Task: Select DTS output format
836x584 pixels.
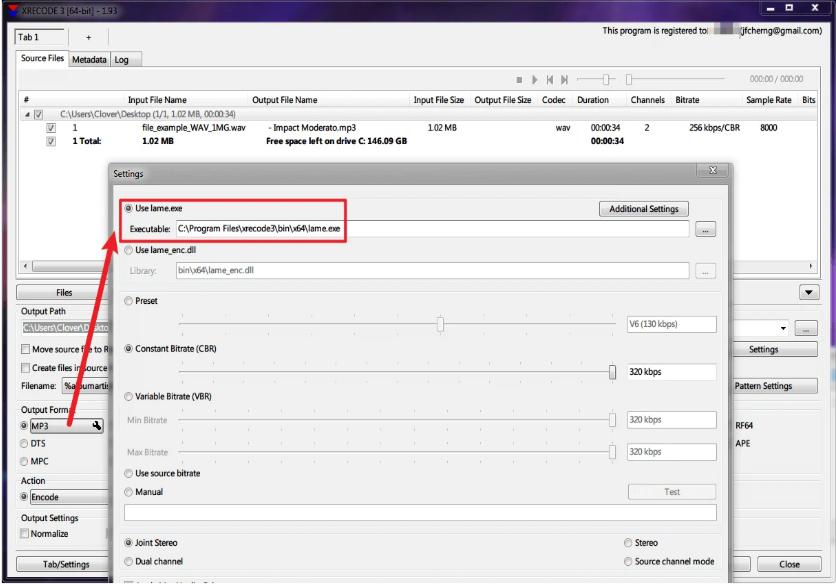Action: coord(24,444)
